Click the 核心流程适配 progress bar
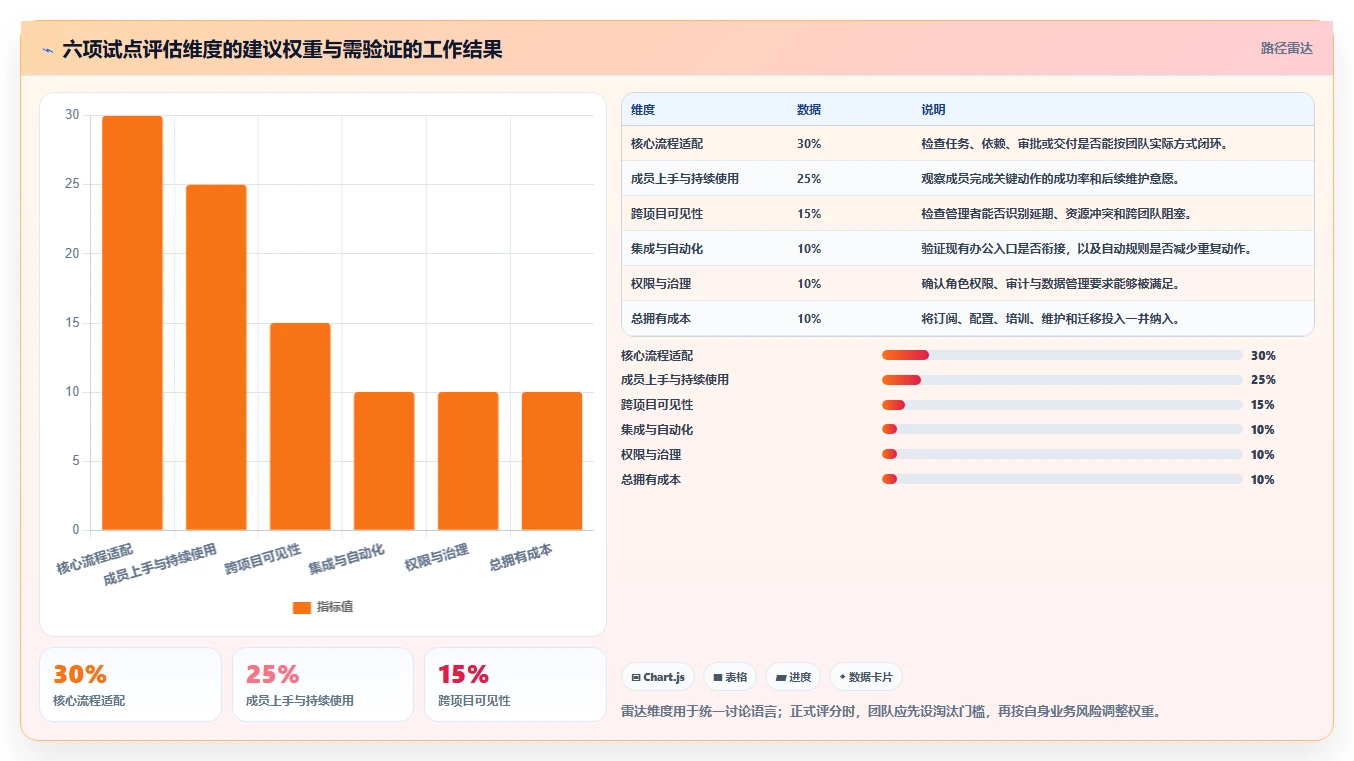Screen dimensions: 1354x761 [x=1062, y=355]
